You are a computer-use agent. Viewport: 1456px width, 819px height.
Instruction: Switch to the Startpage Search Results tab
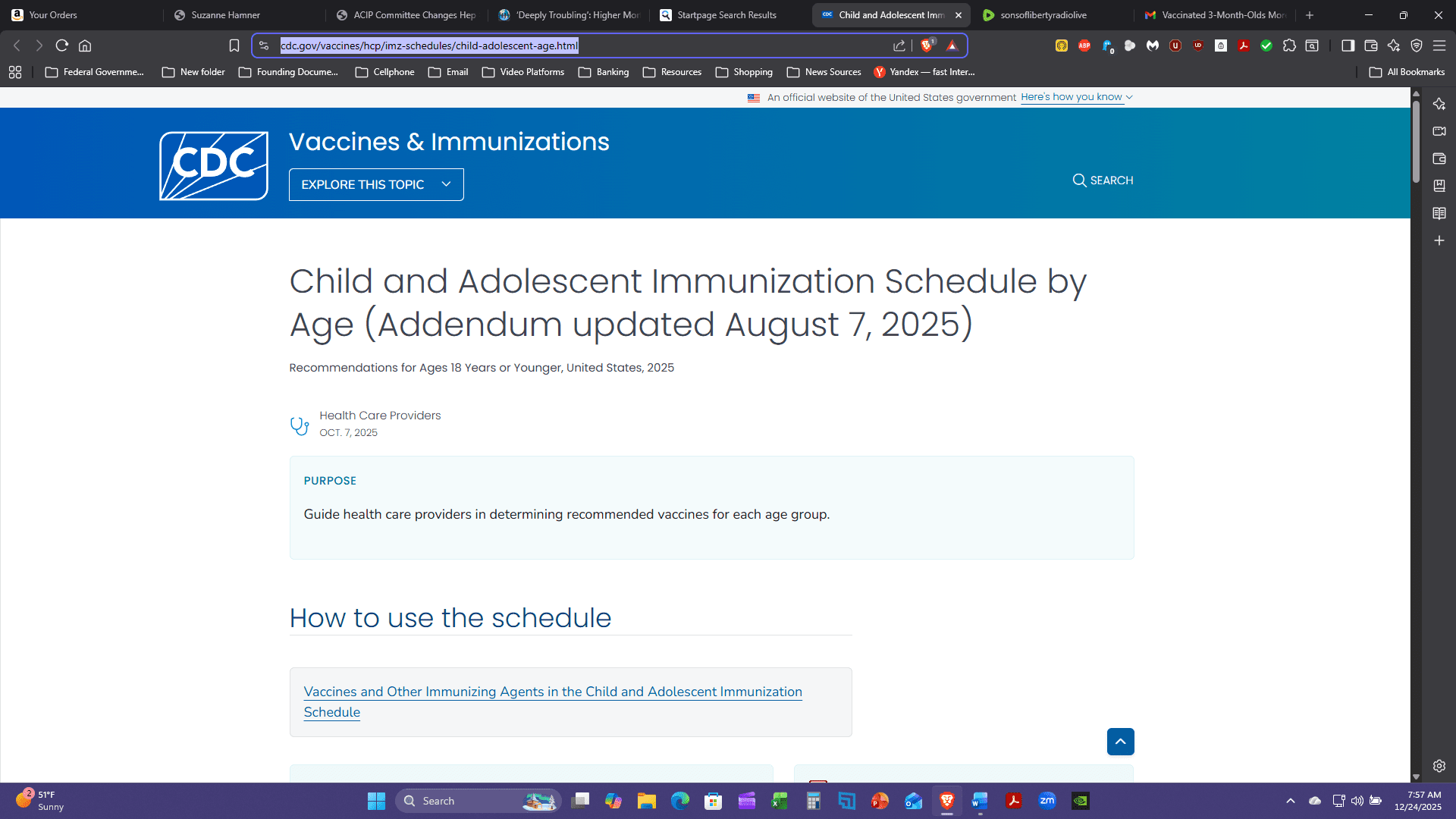pyautogui.click(x=726, y=15)
